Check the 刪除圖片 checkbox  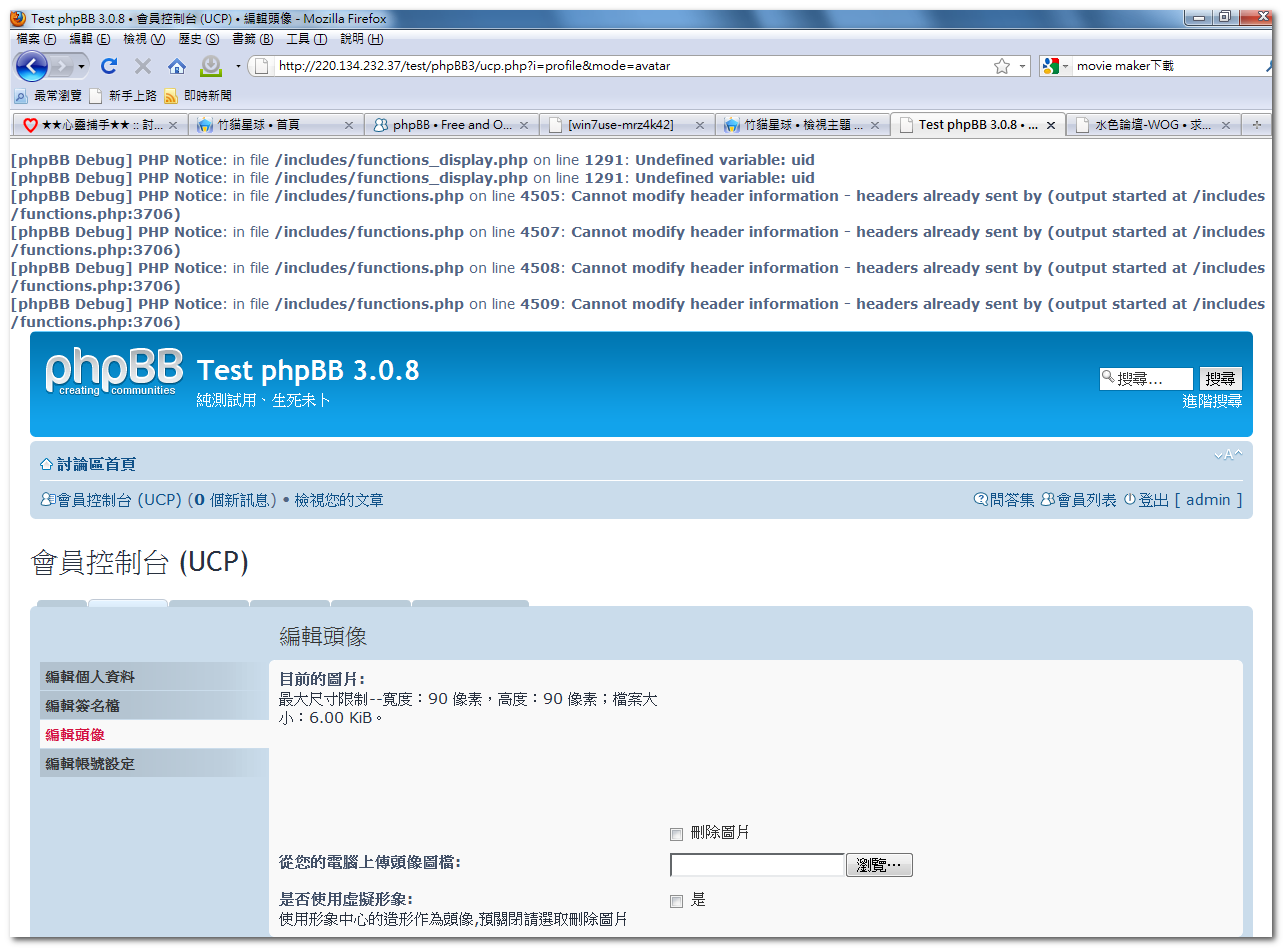[676, 834]
